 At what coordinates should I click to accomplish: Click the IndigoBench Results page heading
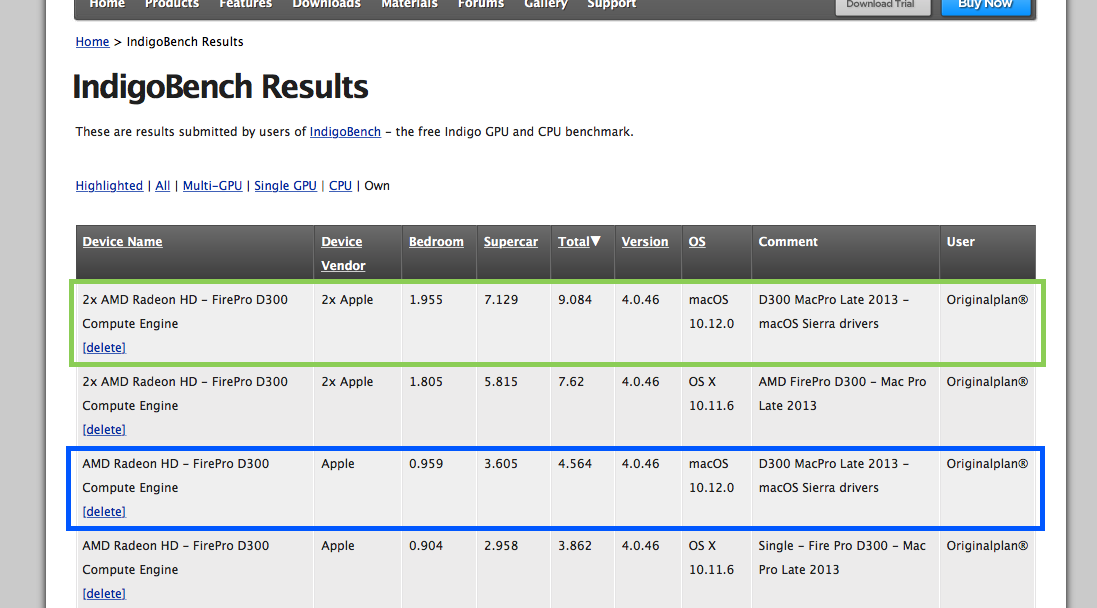tap(220, 87)
